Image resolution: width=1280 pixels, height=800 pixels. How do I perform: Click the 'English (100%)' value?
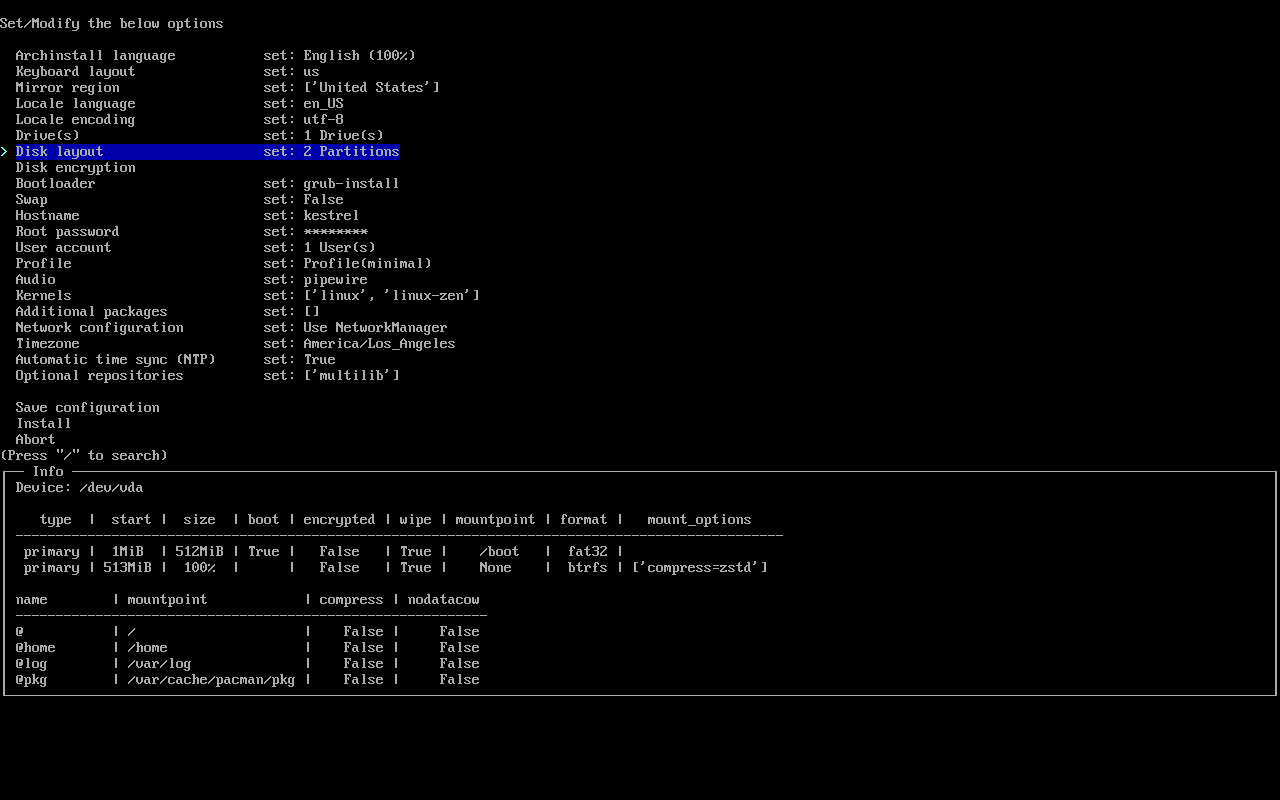click(360, 56)
